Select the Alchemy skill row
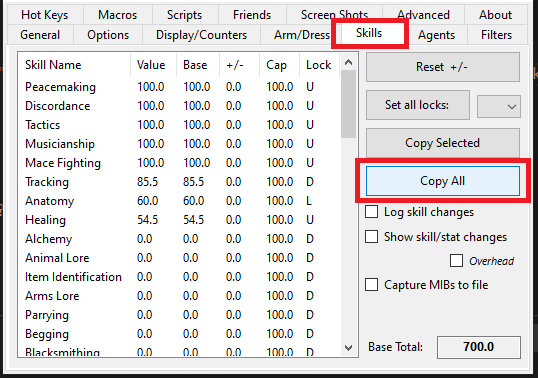This screenshot has width=538, height=378. [179, 239]
